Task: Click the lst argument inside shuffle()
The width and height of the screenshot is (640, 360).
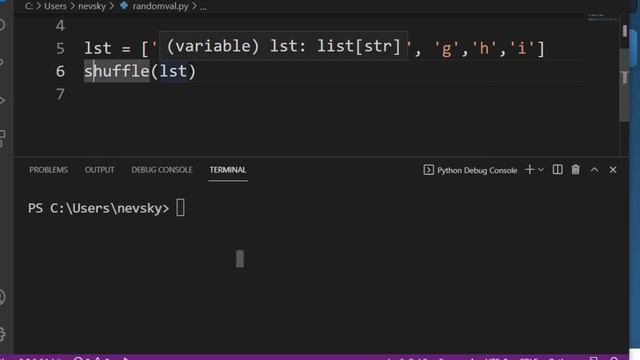Action: [x=173, y=71]
